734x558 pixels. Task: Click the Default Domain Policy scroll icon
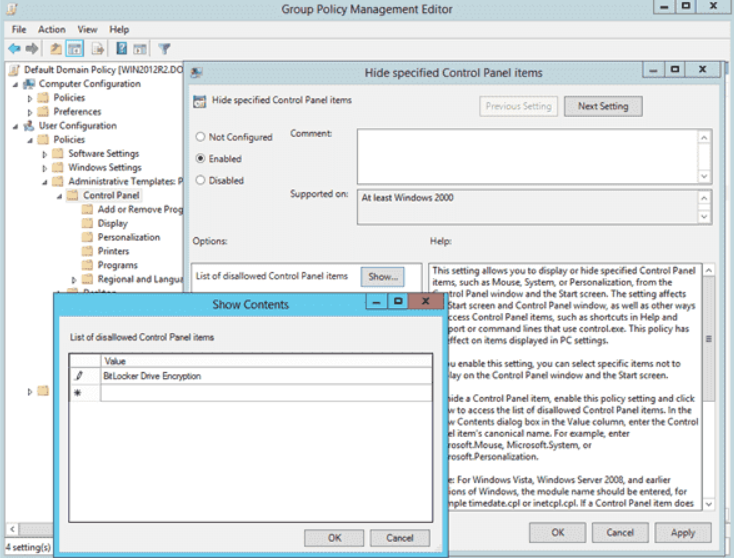pos(15,70)
